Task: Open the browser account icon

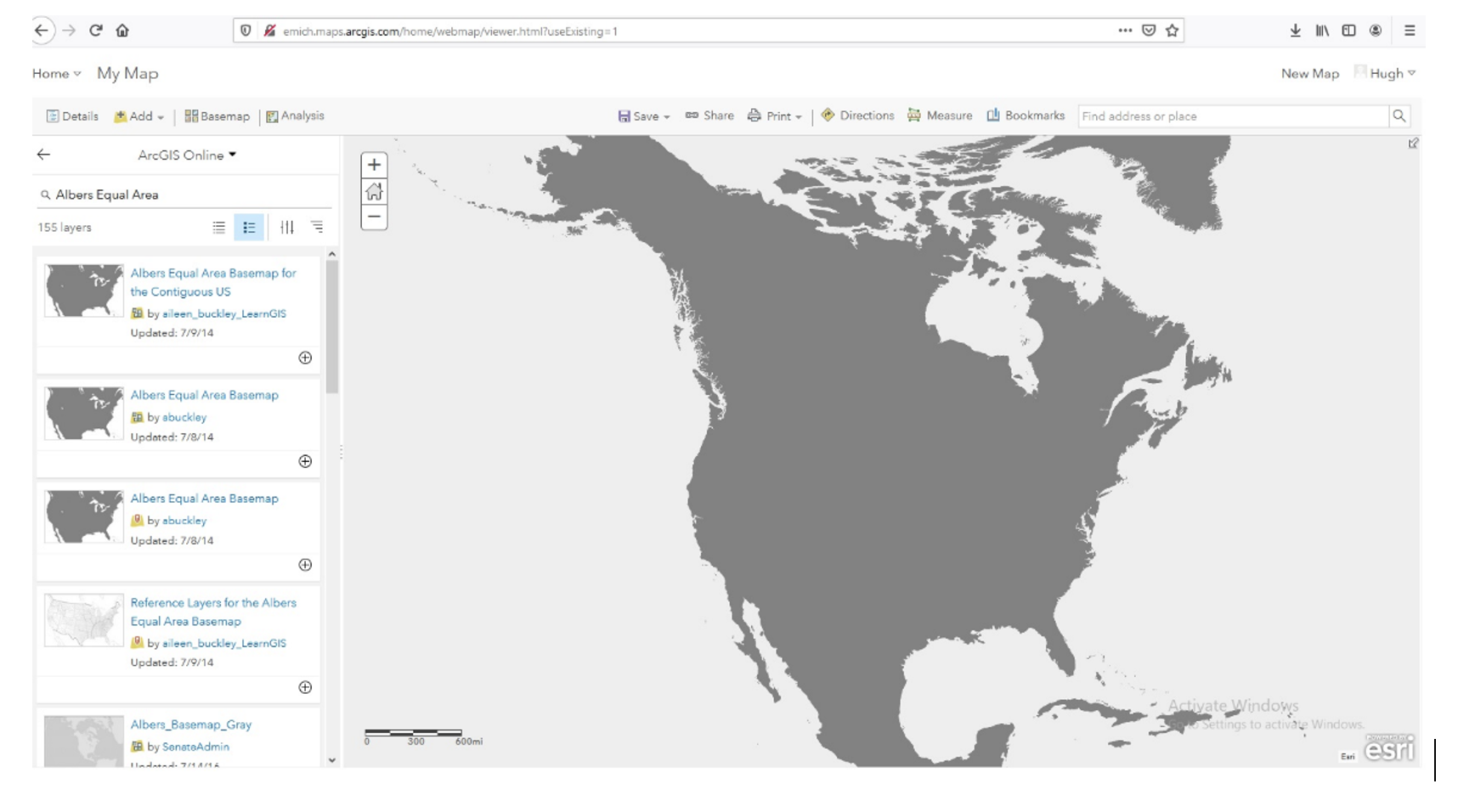Action: [x=1376, y=31]
